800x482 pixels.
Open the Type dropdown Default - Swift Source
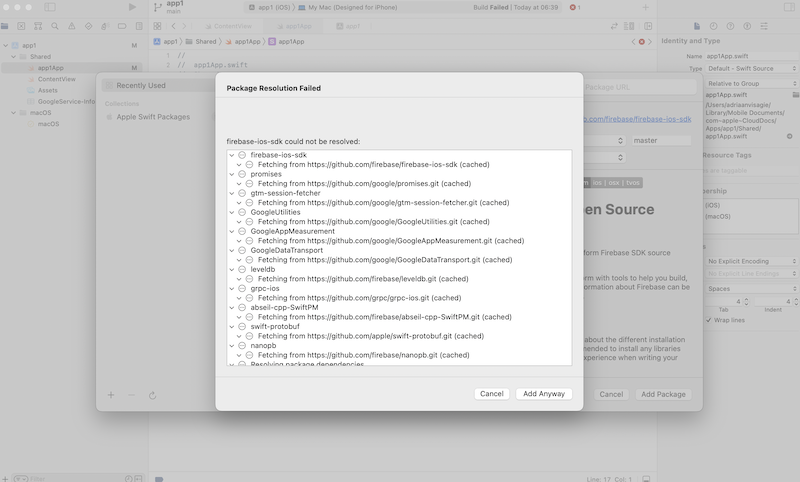(747, 68)
